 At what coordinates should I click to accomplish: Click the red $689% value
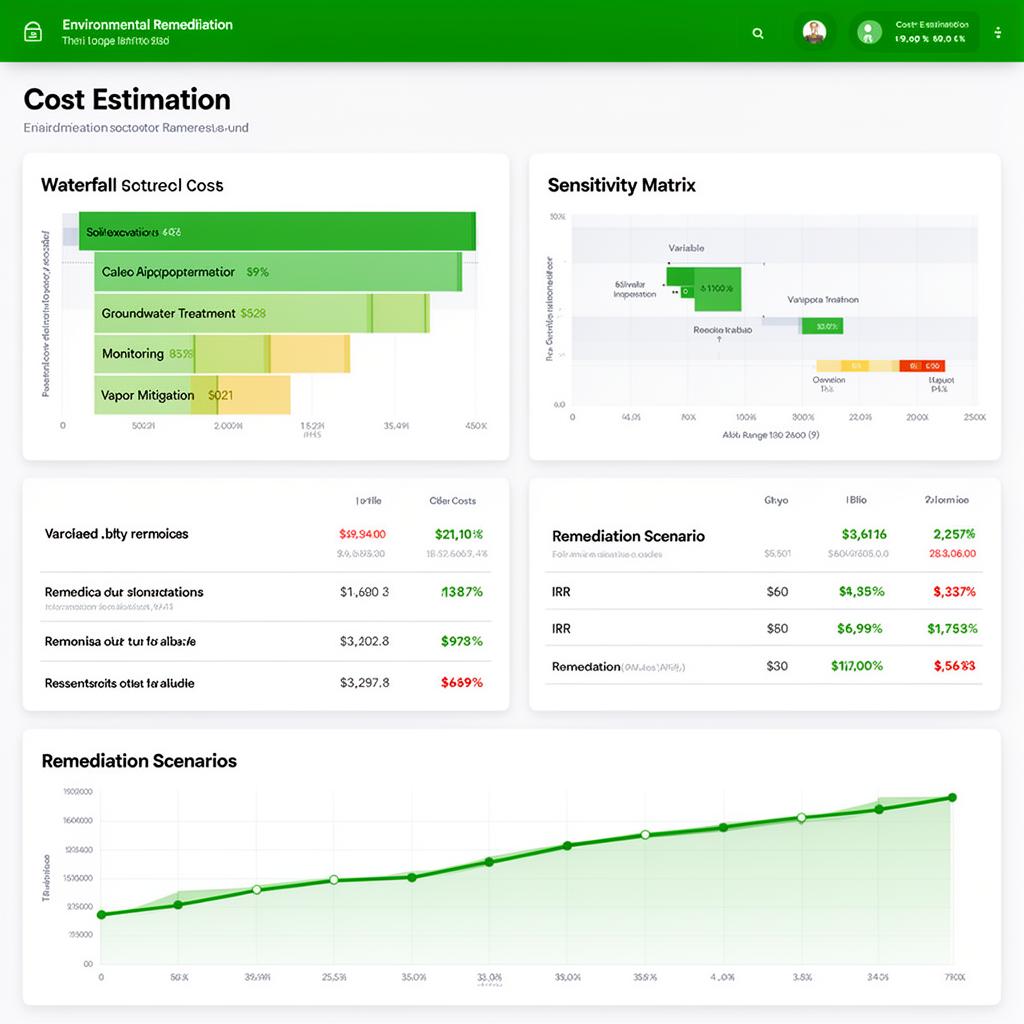point(462,682)
